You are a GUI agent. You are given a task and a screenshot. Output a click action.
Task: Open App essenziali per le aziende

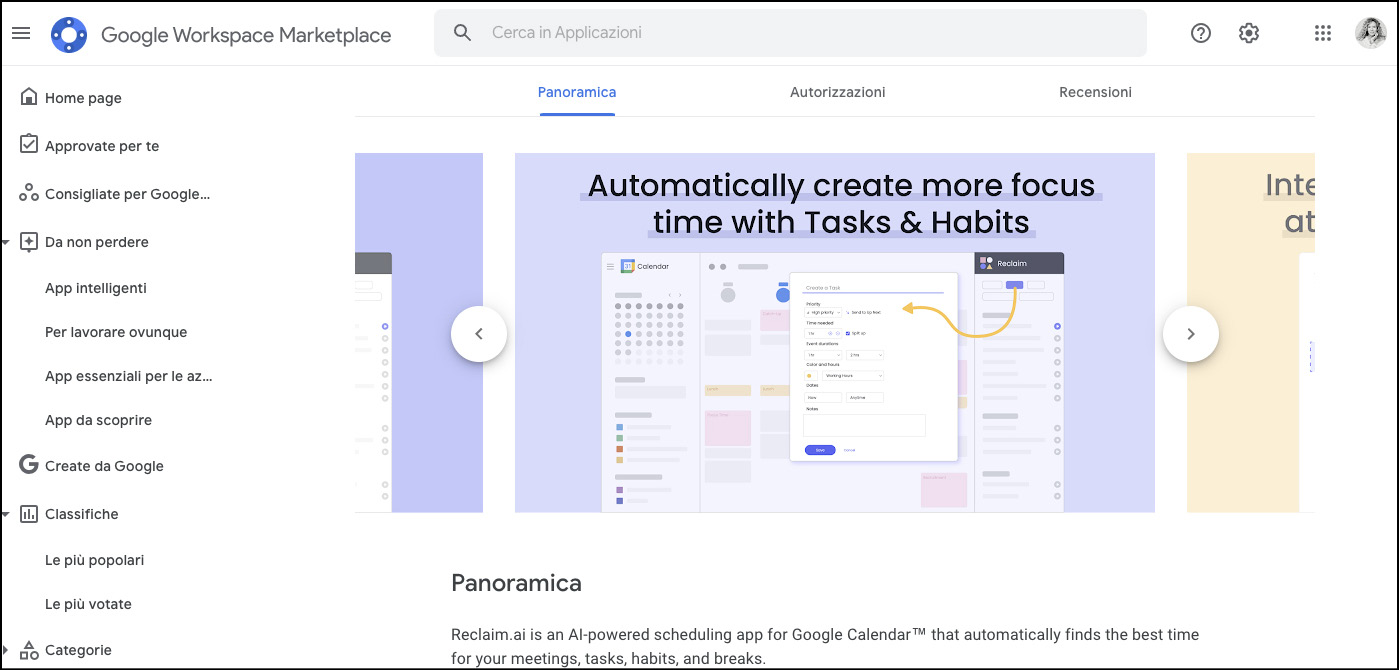(129, 376)
